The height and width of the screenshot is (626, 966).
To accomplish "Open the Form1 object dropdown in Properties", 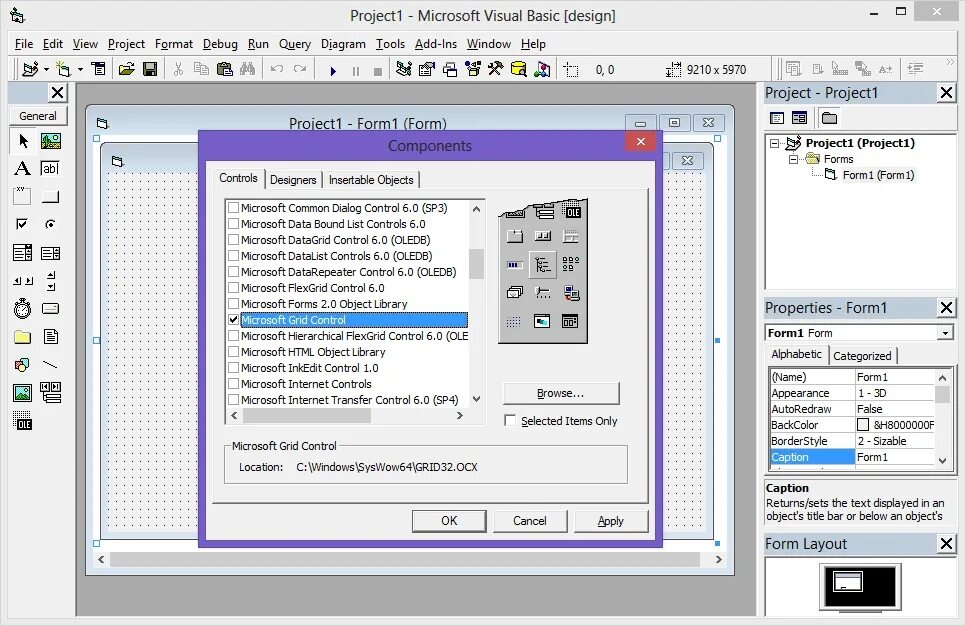I will (x=945, y=333).
